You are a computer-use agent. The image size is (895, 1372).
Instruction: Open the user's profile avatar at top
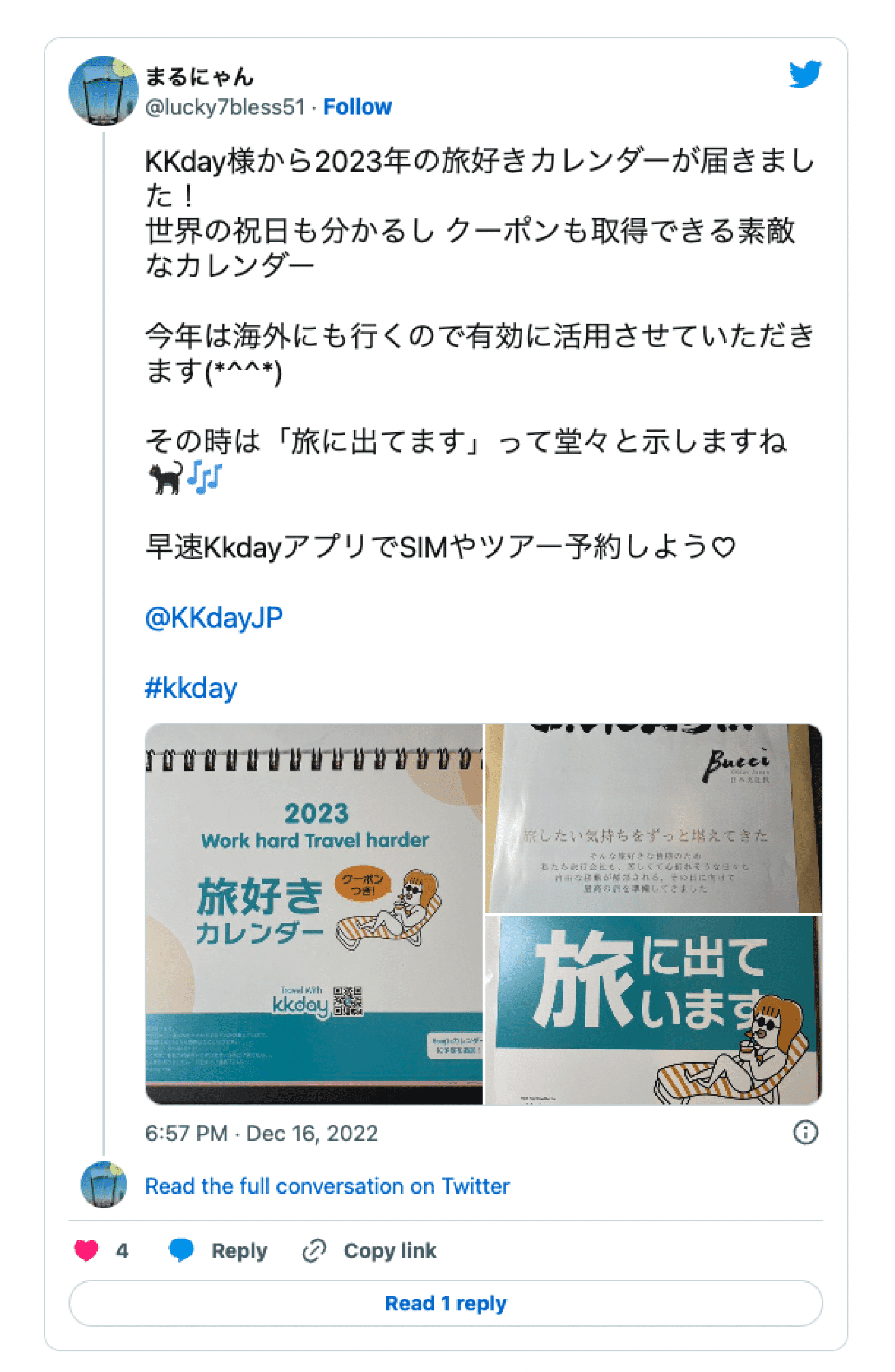104,91
